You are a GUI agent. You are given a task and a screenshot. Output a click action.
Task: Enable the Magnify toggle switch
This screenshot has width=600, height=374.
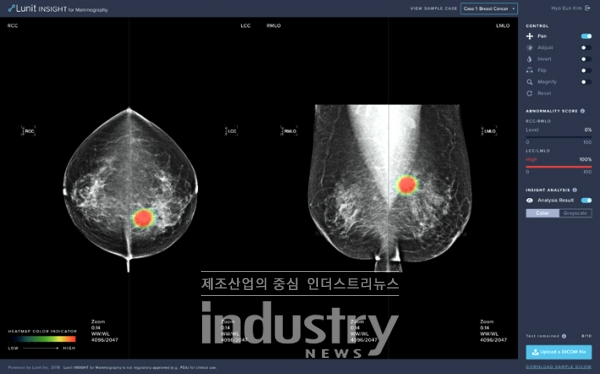pos(586,82)
